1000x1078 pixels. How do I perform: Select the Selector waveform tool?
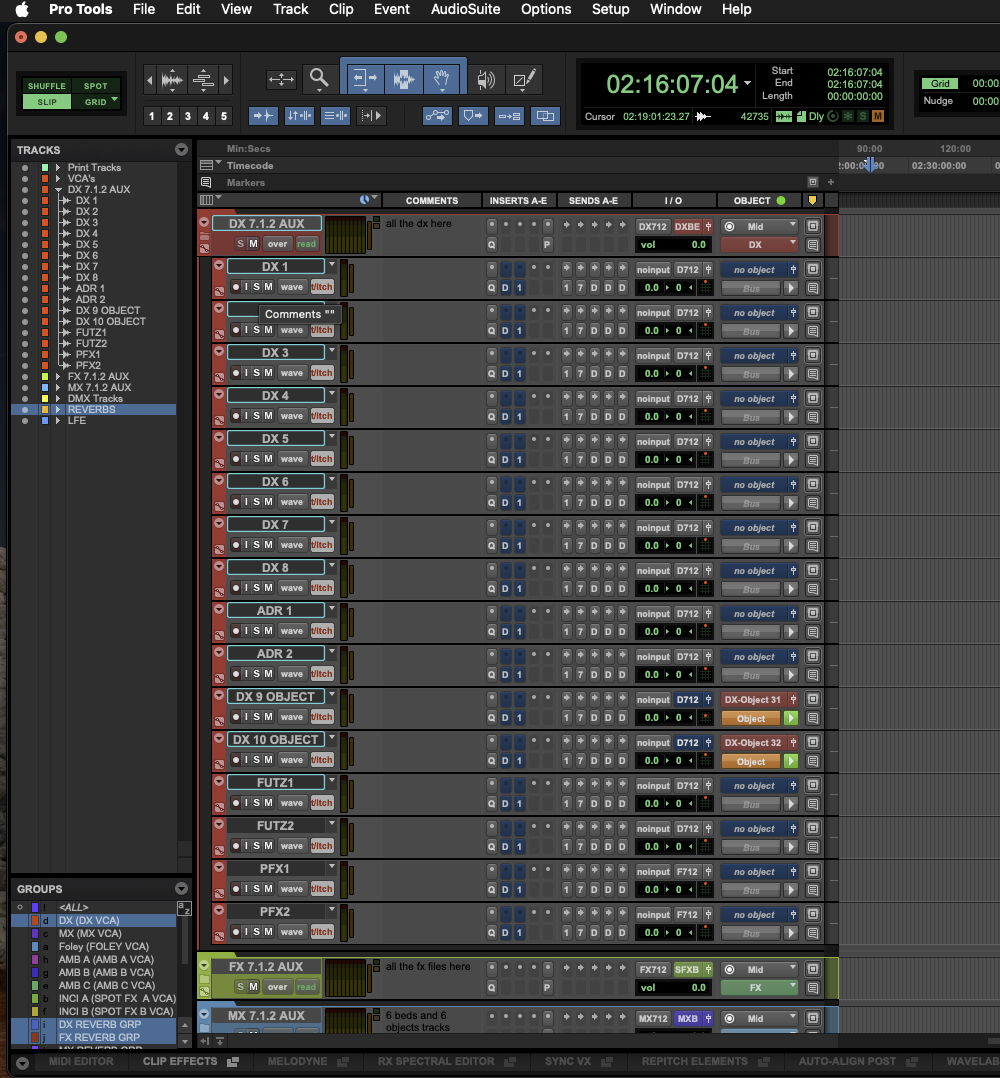(x=403, y=80)
